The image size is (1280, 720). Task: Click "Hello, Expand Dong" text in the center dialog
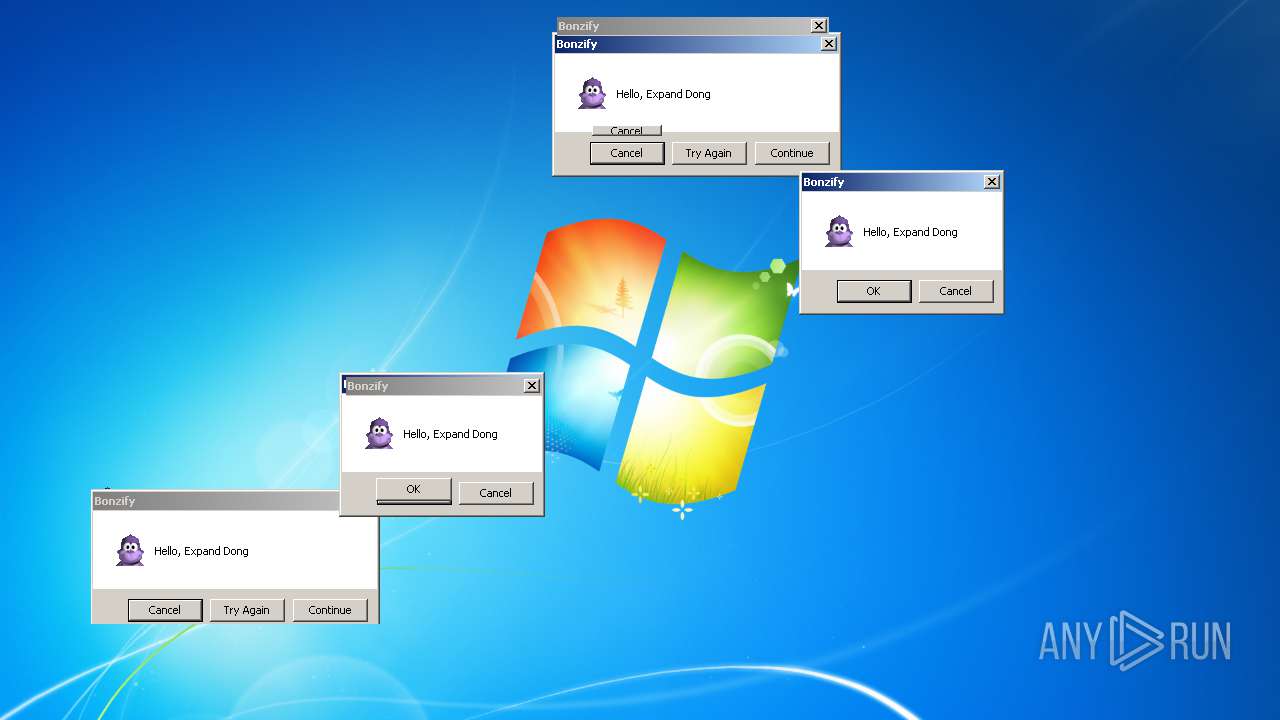pos(451,434)
